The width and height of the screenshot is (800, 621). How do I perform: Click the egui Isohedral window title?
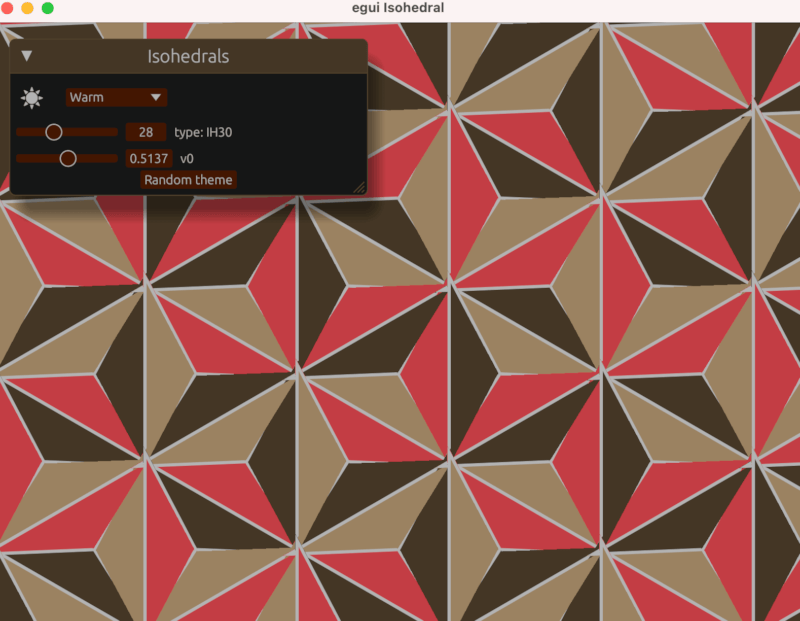click(399, 9)
